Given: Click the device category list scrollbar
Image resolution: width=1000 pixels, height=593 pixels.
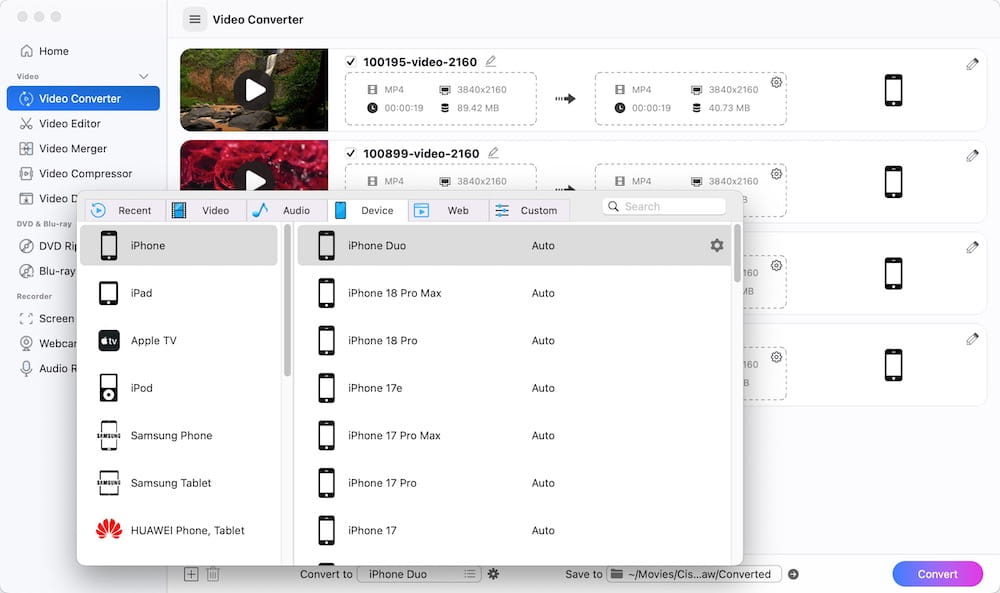Looking at the screenshot, I should [x=287, y=300].
